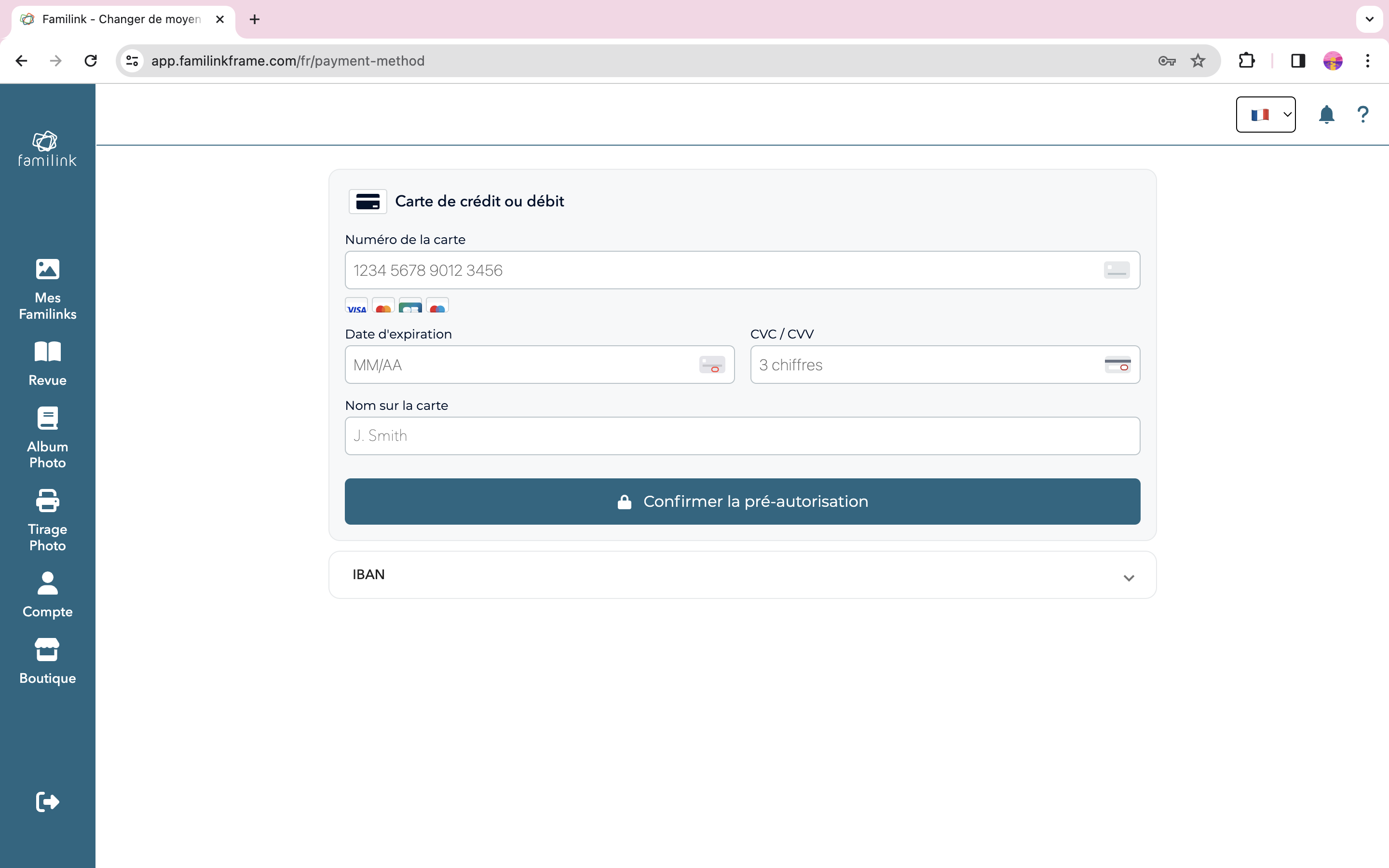Click the Nom sur la carte field
Image resolution: width=1389 pixels, height=868 pixels.
[x=742, y=436]
